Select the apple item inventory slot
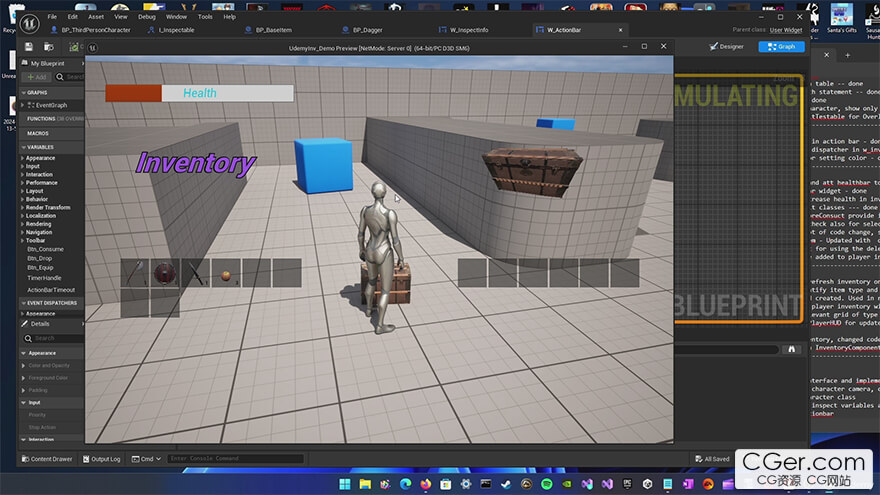Viewport: 880px width, 495px height. 226,273
